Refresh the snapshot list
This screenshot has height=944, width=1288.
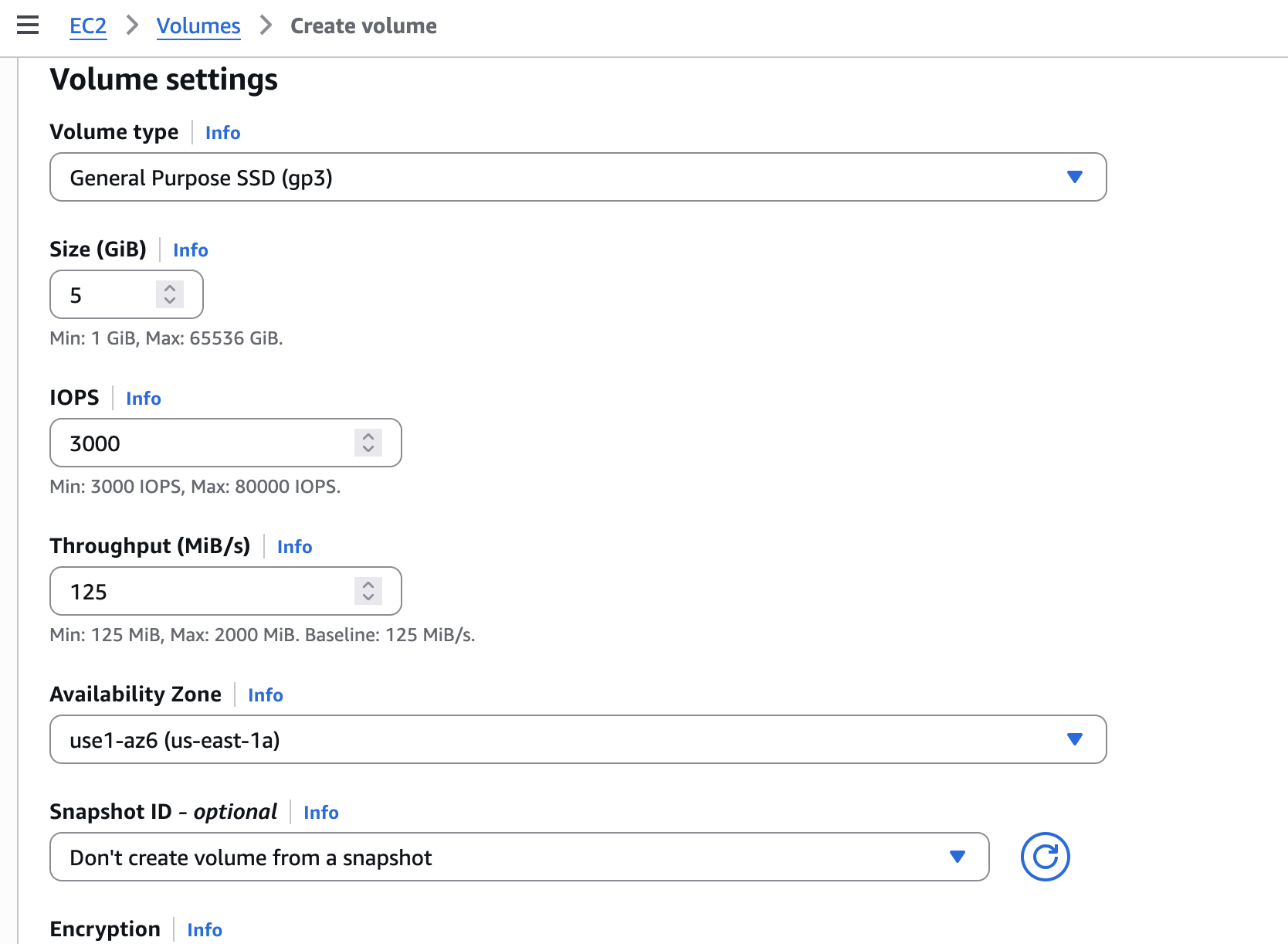pyautogui.click(x=1045, y=857)
